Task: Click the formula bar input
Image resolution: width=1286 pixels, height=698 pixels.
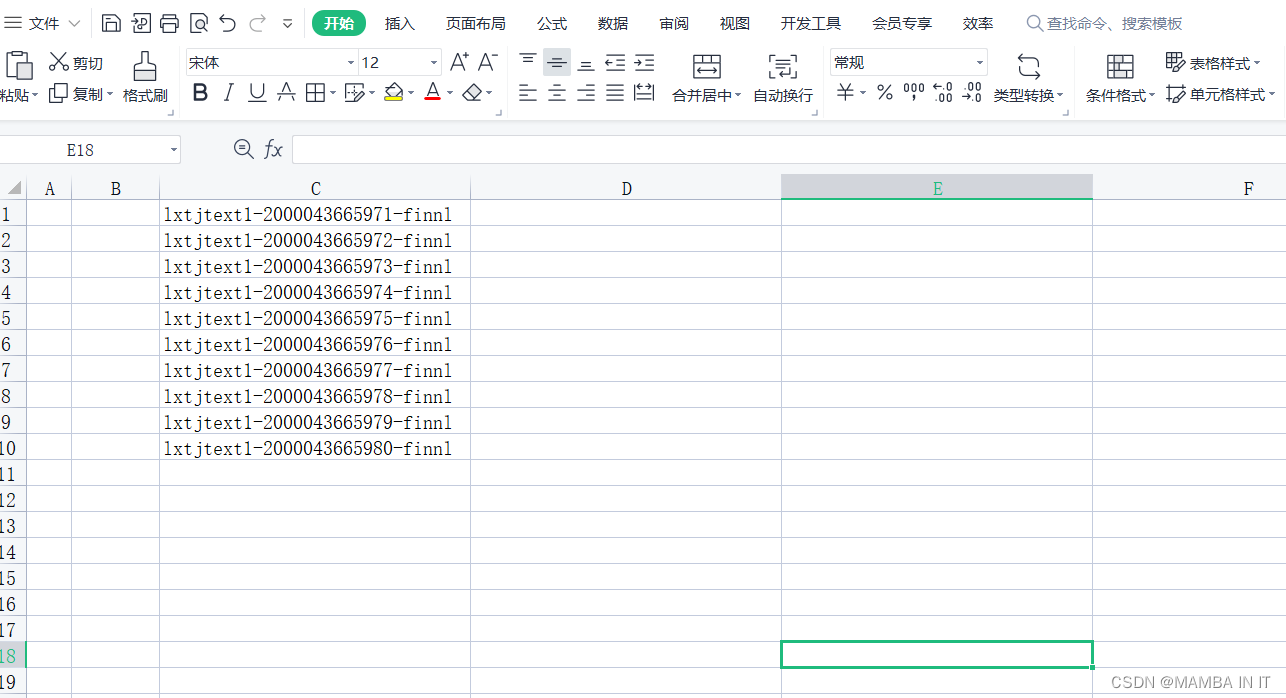Action: click(x=789, y=150)
